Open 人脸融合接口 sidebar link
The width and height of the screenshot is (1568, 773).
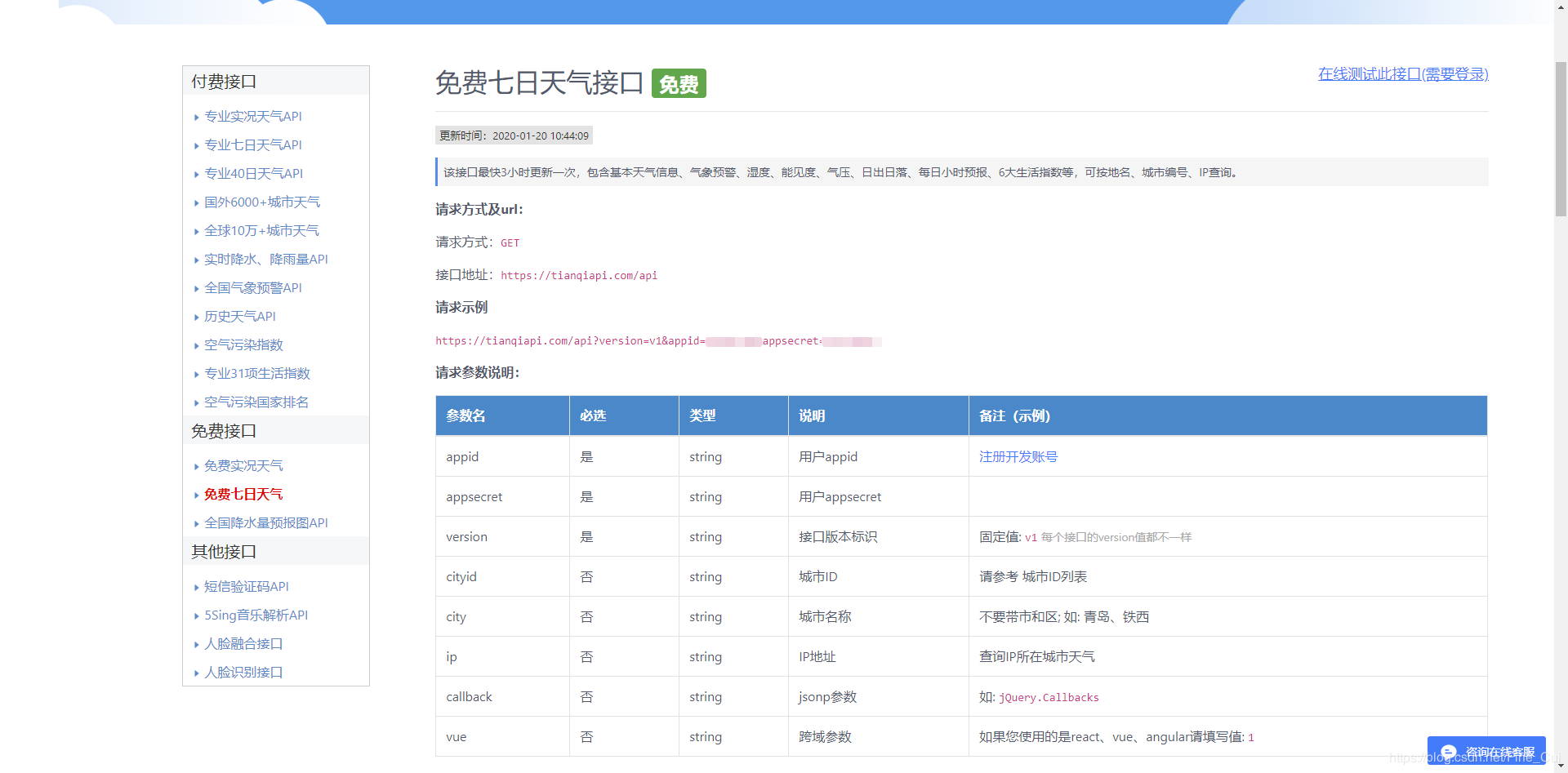click(x=243, y=644)
